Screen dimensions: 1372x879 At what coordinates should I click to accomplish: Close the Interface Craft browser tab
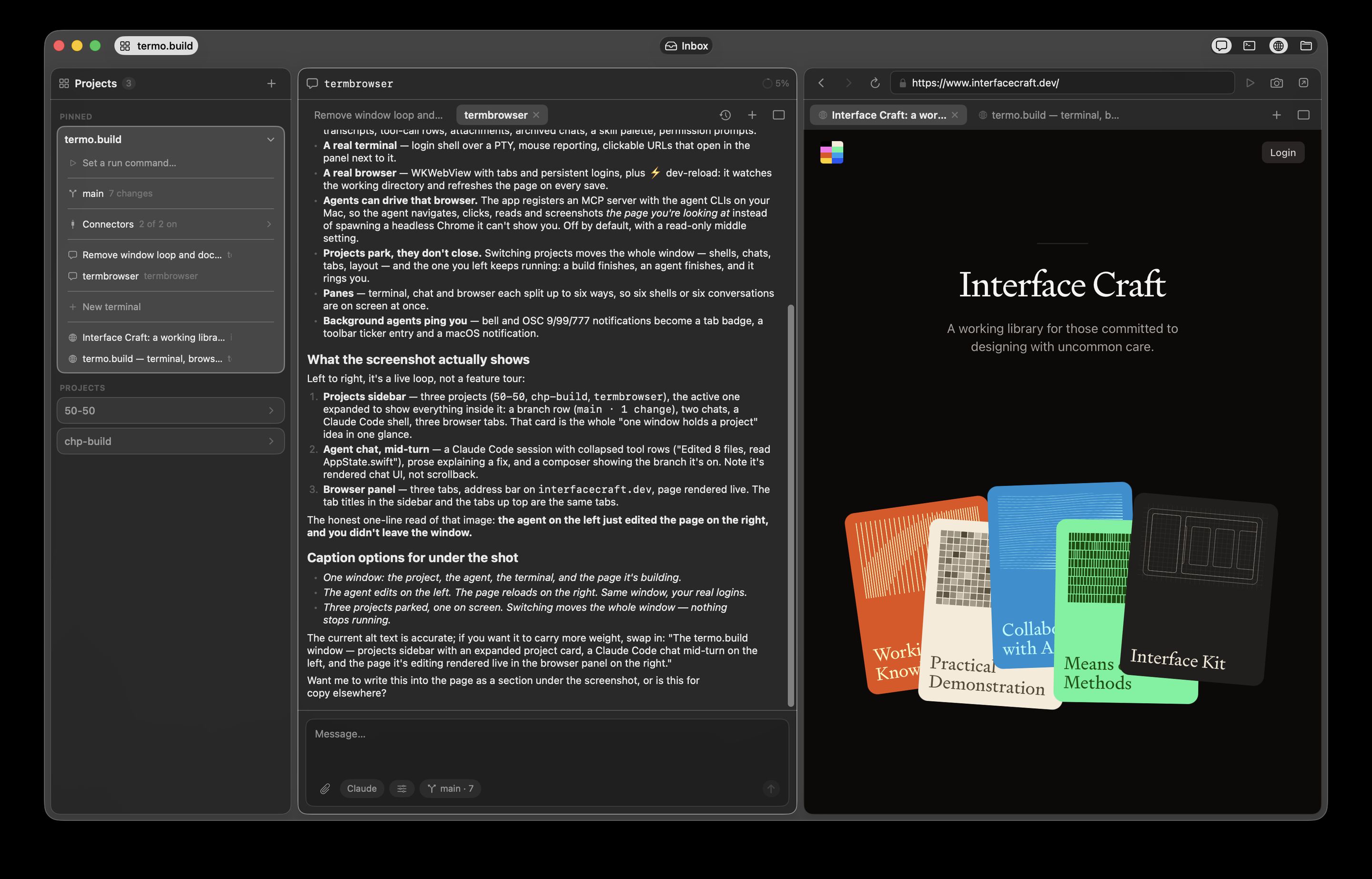coord(955,115)
